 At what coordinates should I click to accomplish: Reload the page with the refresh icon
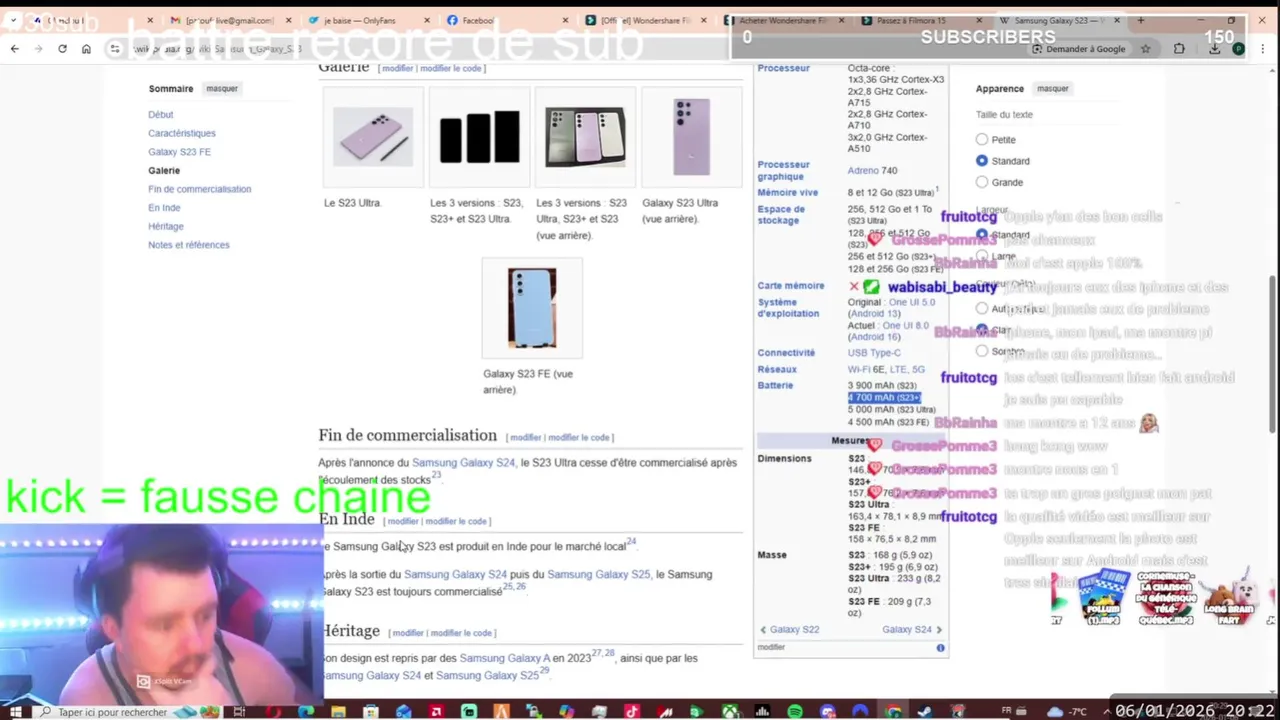pos(62,49)
